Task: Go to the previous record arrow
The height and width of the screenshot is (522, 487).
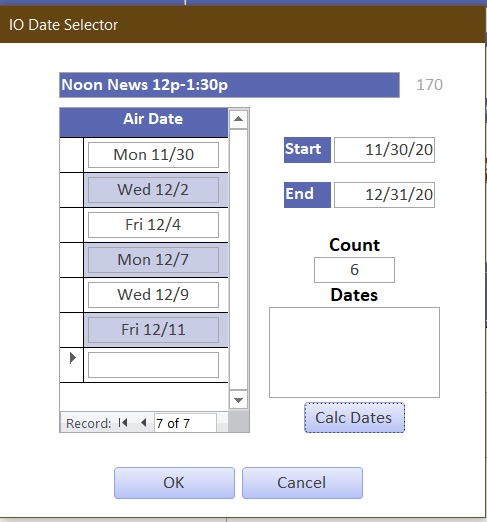Action: click(144, 423)
